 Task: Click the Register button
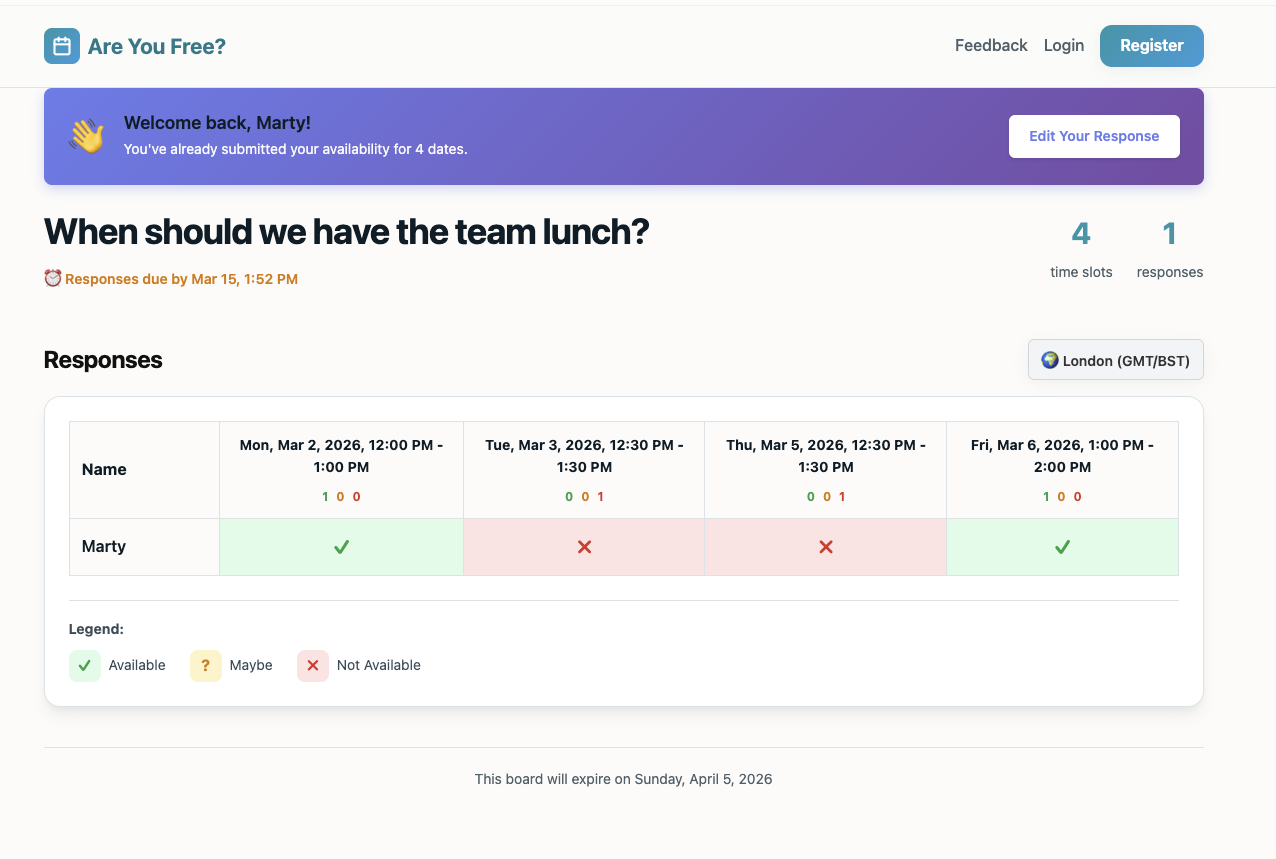(1151, 45)
